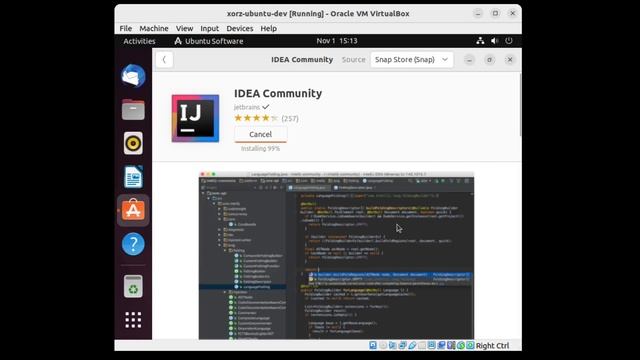Restore the Ubuntu Software window size
Image resolution: width=640 pixels, height=360 pixels.
click(489, 60)
